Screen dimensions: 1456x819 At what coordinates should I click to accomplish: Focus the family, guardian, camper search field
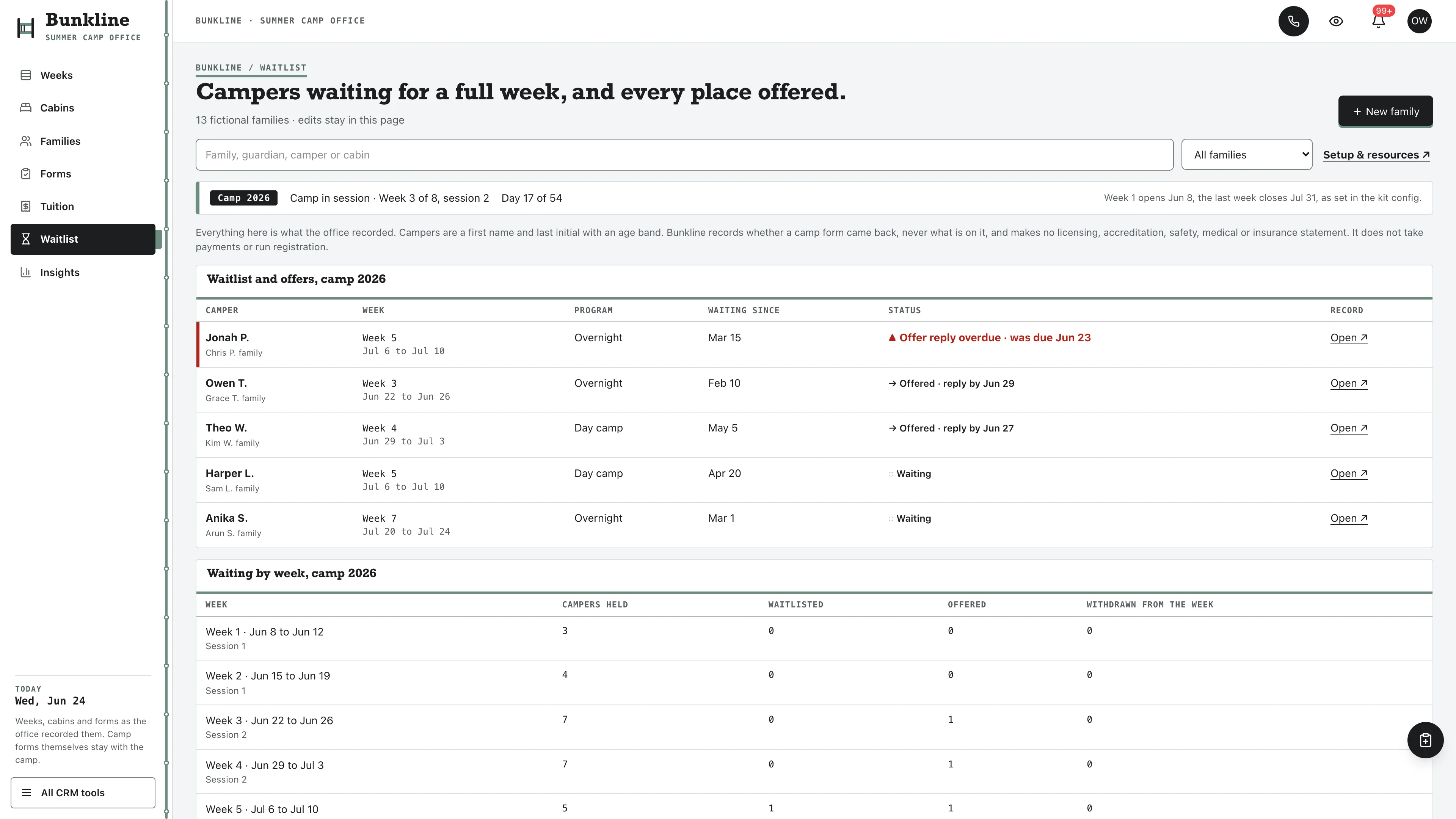click(684, 154)
